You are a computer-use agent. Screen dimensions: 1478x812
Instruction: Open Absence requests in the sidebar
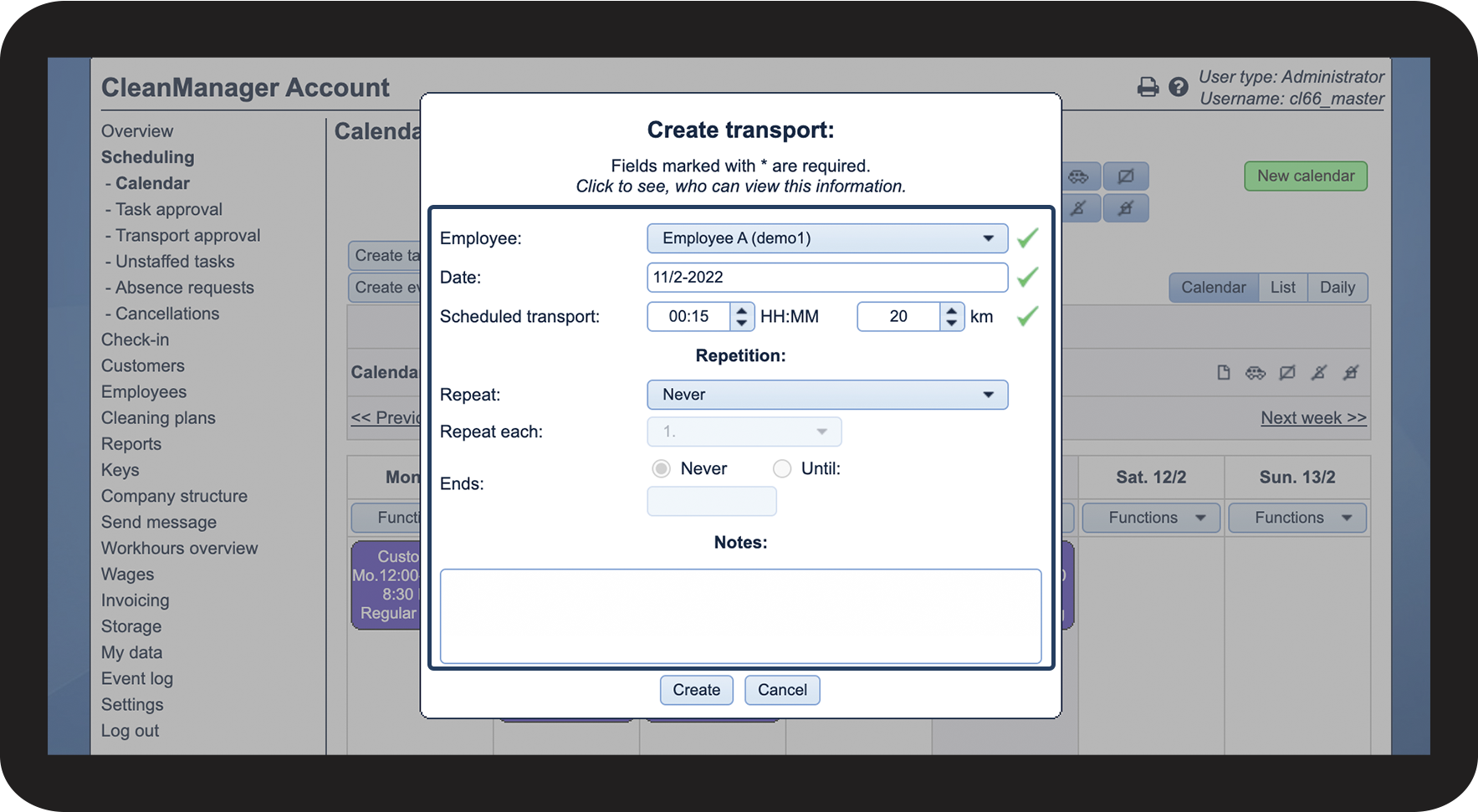[185, 288]
